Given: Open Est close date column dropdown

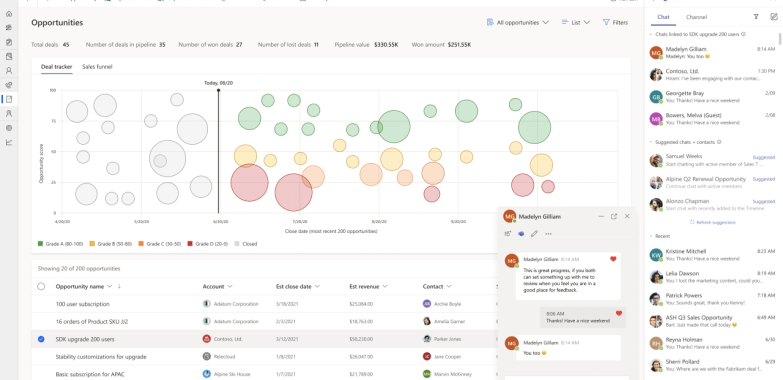Looking at the screenshot, I should click(x=318, y=287).
